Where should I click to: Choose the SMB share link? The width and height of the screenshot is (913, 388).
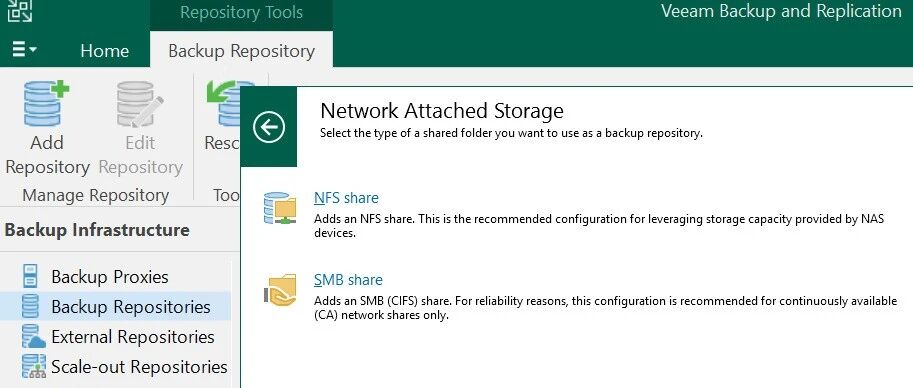348,280
